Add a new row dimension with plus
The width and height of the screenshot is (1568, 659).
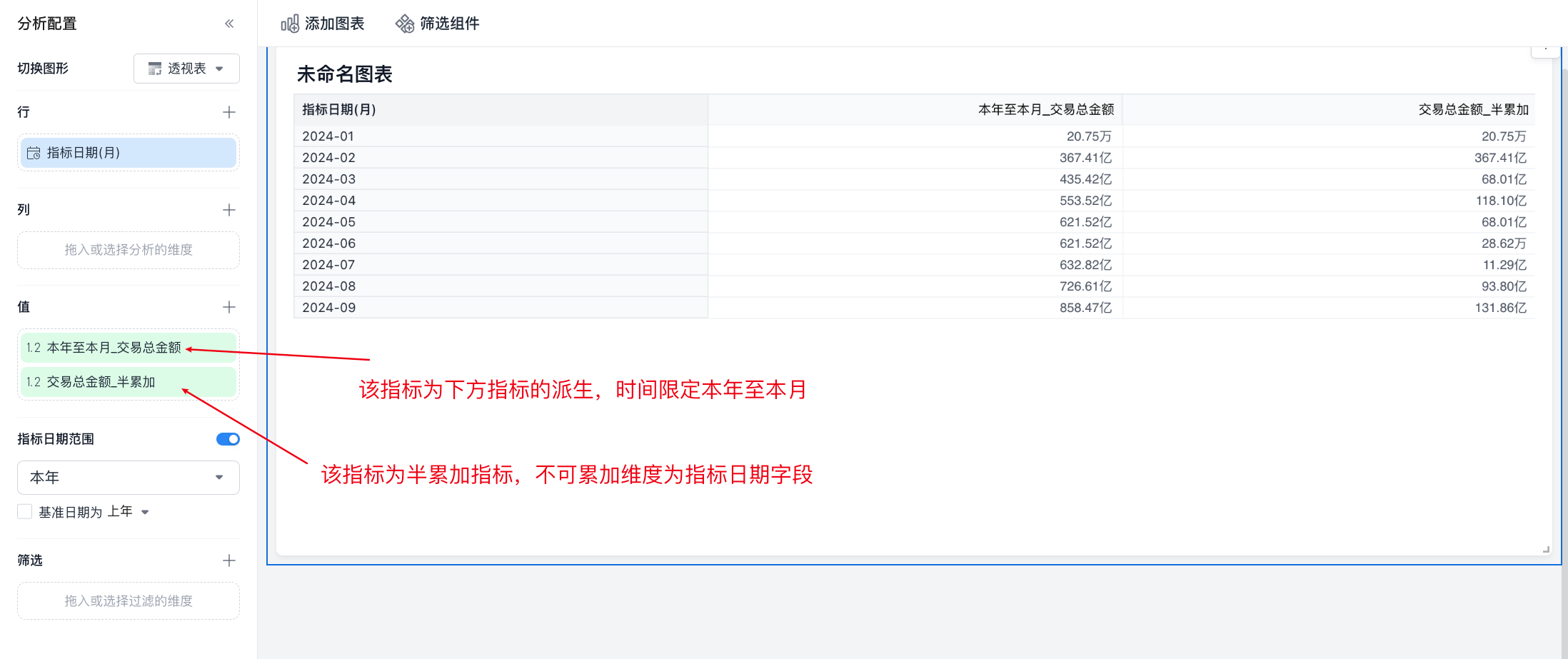click(229, 112)
